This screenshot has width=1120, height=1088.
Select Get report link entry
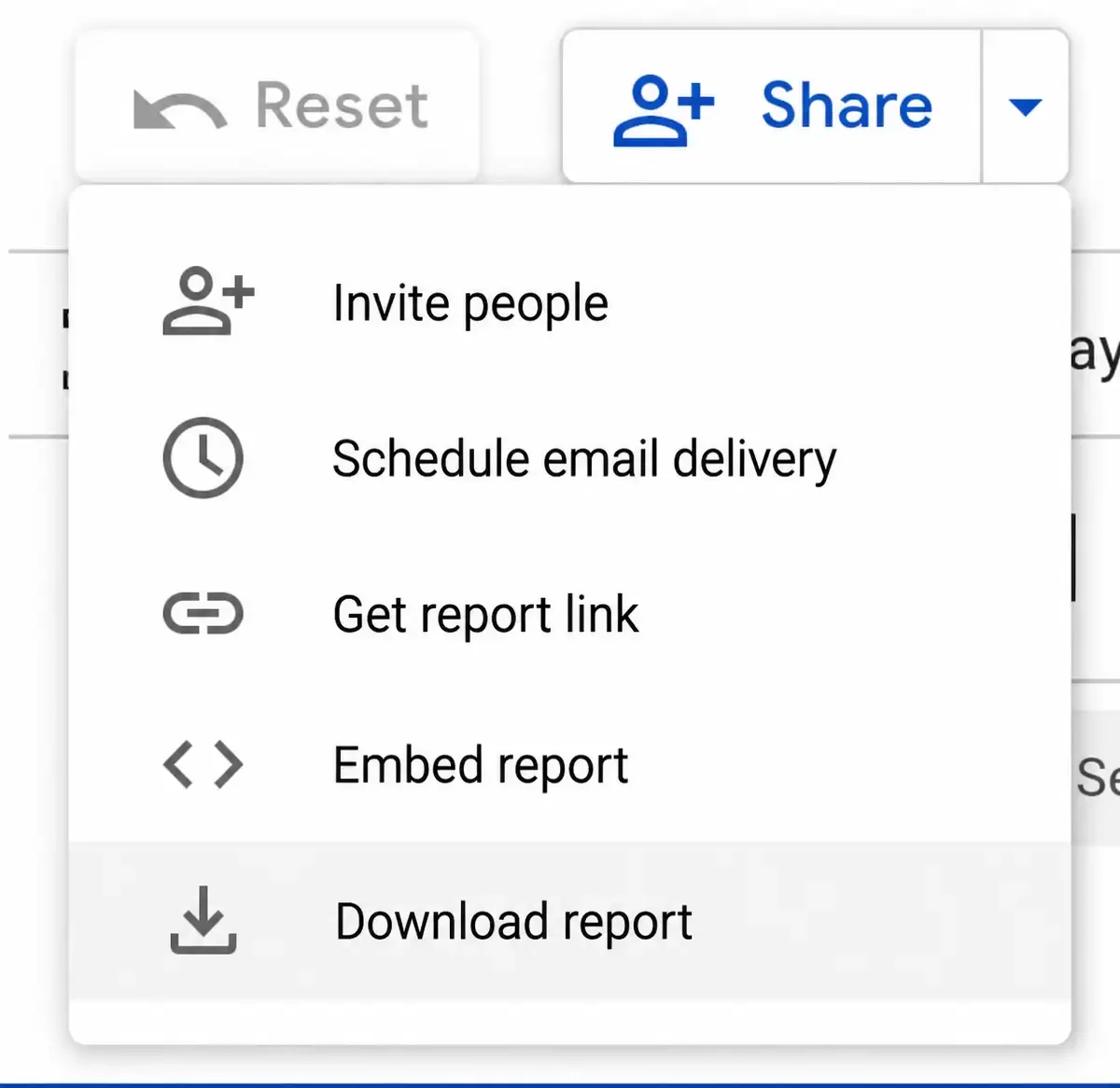[x=569, y=614]
